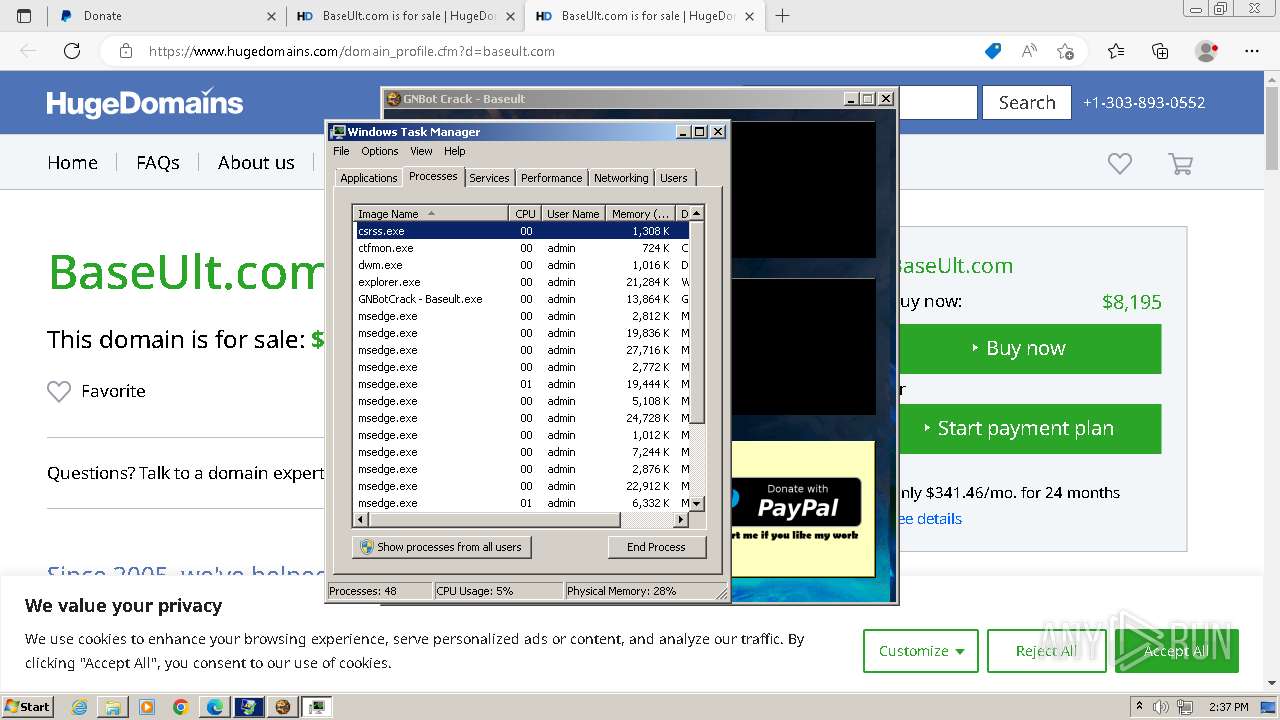The height and width of the screenshot is (720, 1280).
Task: Click Reject All cookies
Action: (x=1045, y=651)
